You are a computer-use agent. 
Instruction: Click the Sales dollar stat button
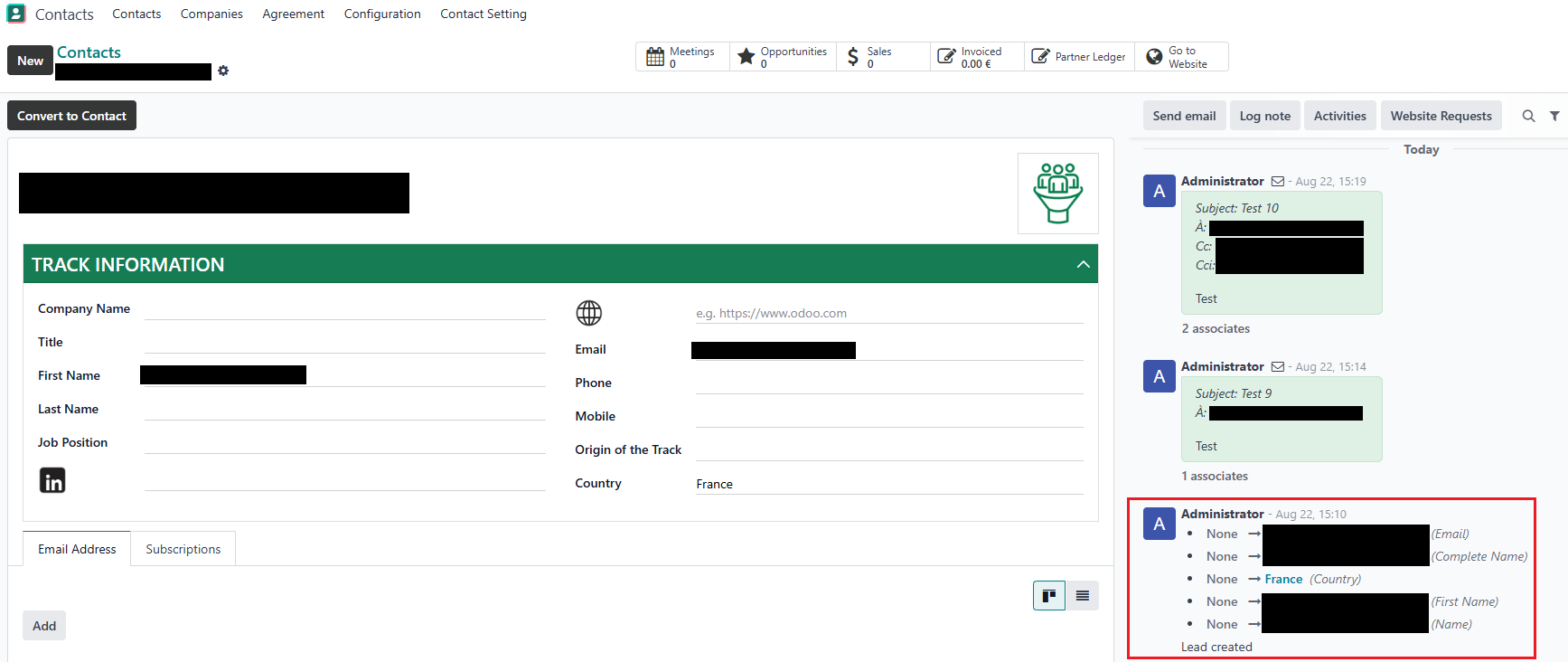pyautogui.click(x=882, y=57)
